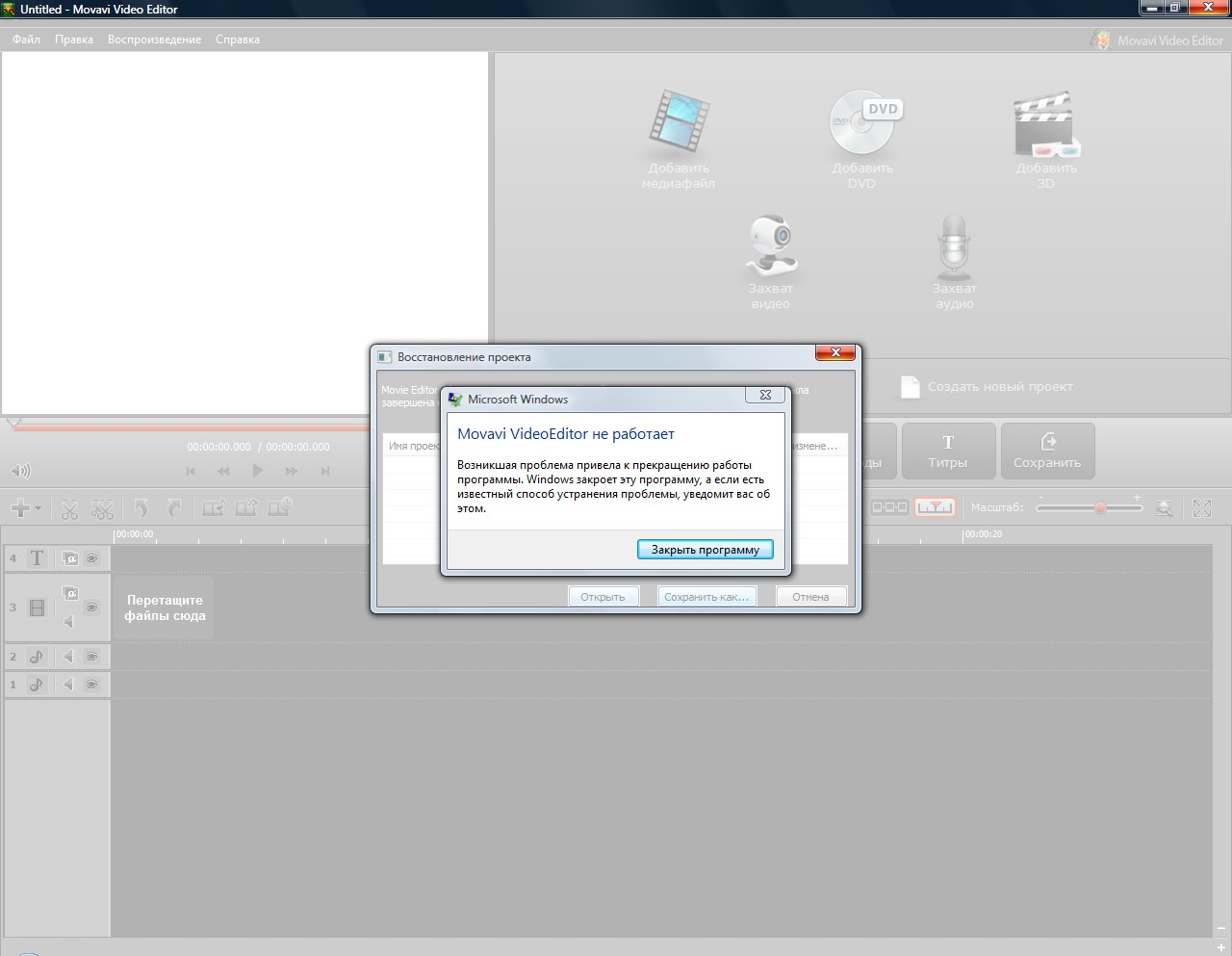
Task: Mute audio track 2
Action: (69, 657)
